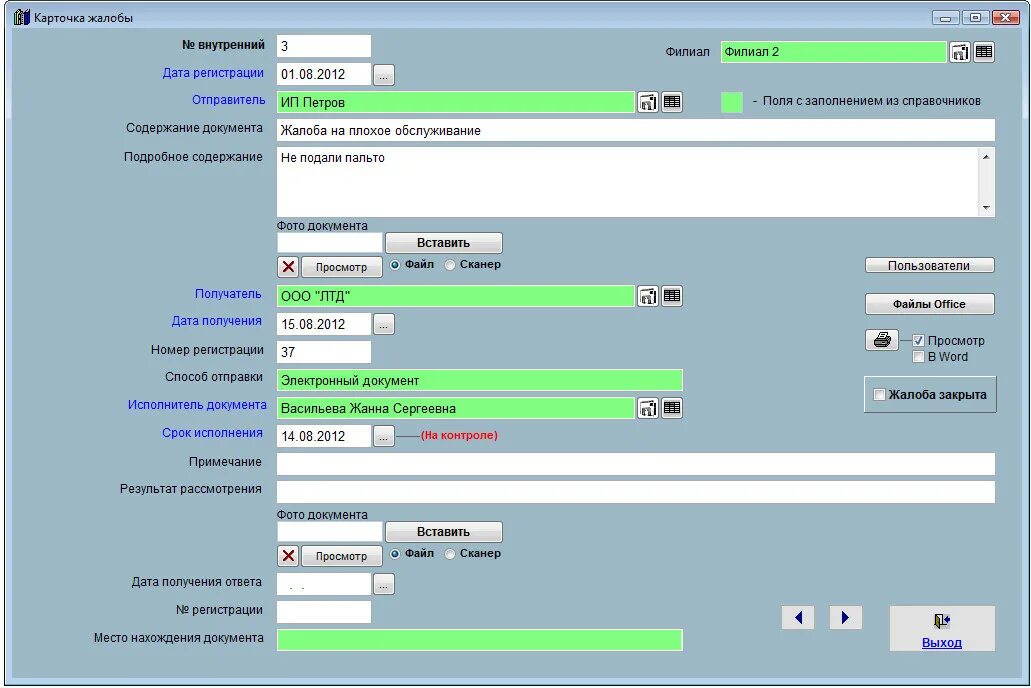The height and width of the screenshot is (688, 1031).
Task: Click the Выход link
Action: pyautogui.click(x=942, y=643)
